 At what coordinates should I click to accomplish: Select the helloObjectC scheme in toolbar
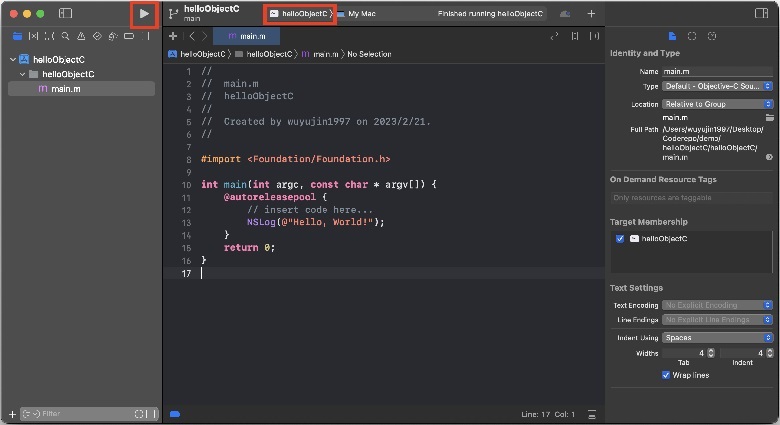[300, 14]
